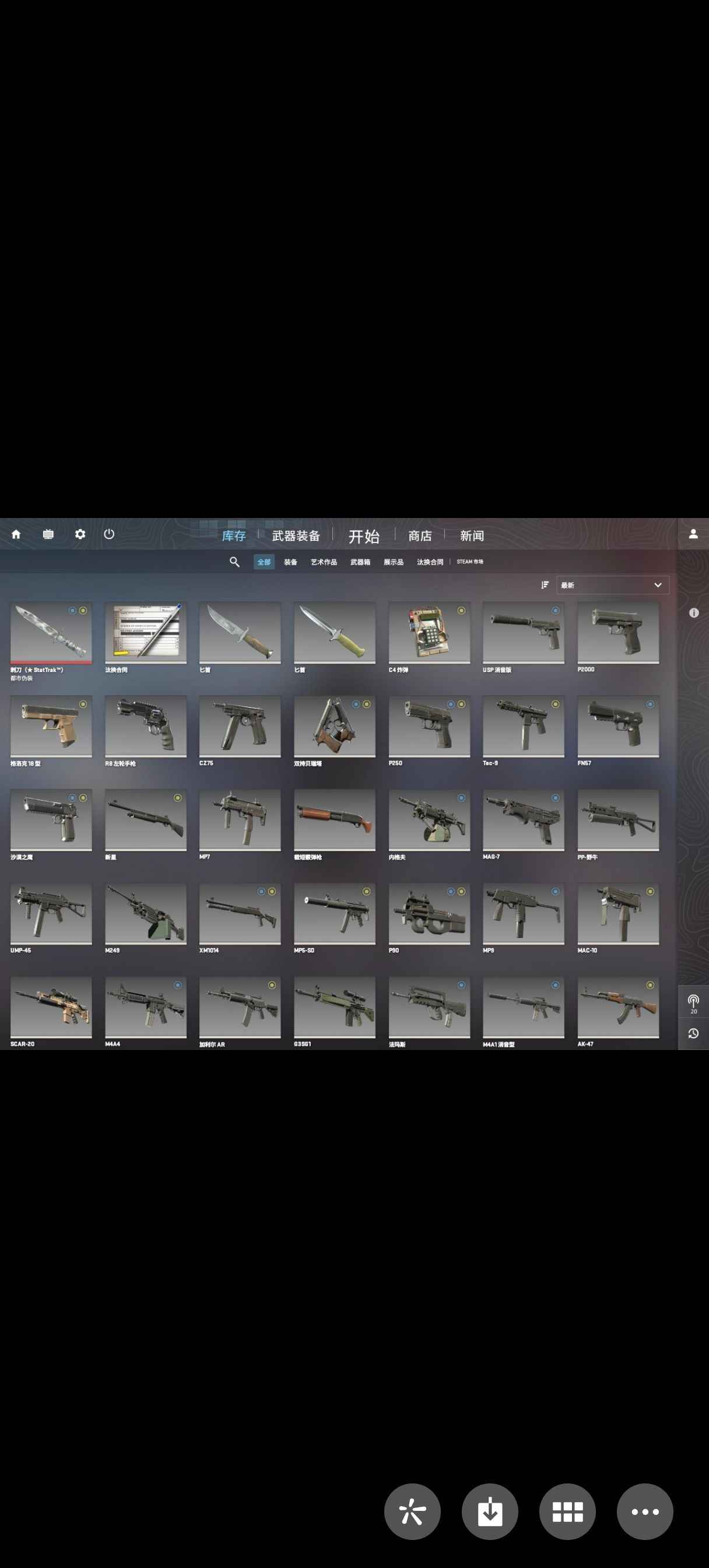Select the MP5-SD item

tap(335, 919)
